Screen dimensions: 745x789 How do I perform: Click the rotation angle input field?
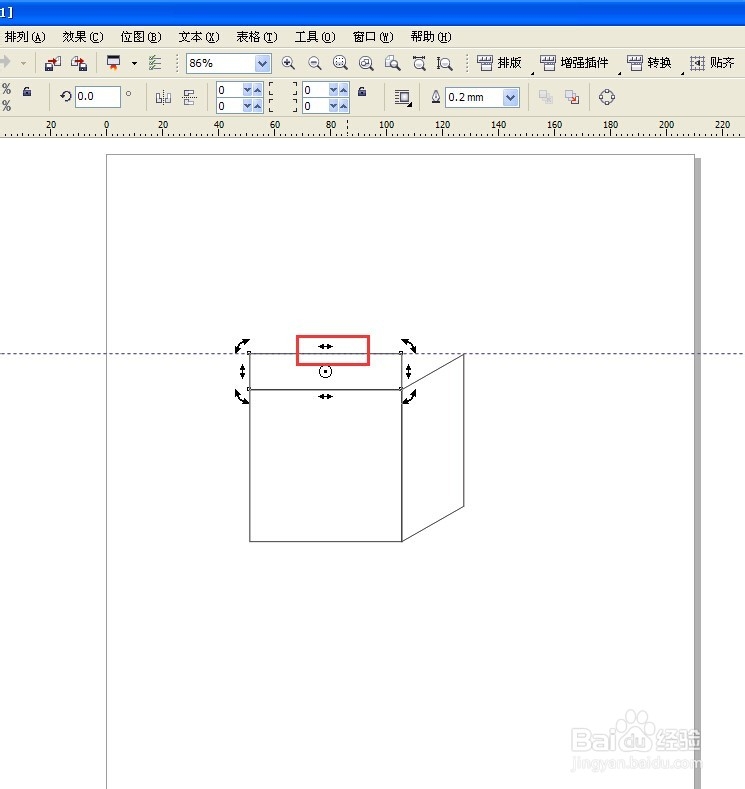[98, 97]
